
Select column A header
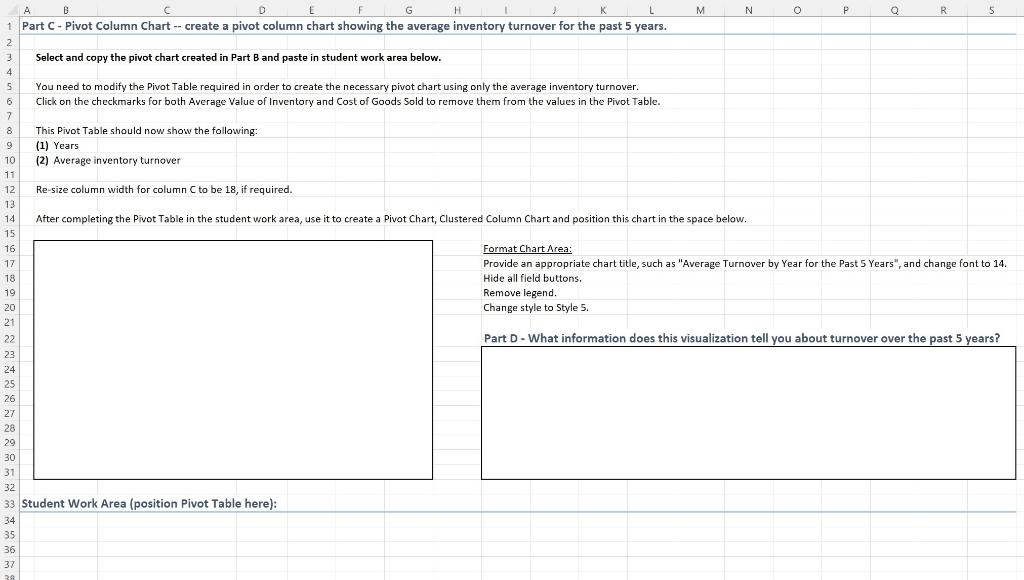coord(27,10)
